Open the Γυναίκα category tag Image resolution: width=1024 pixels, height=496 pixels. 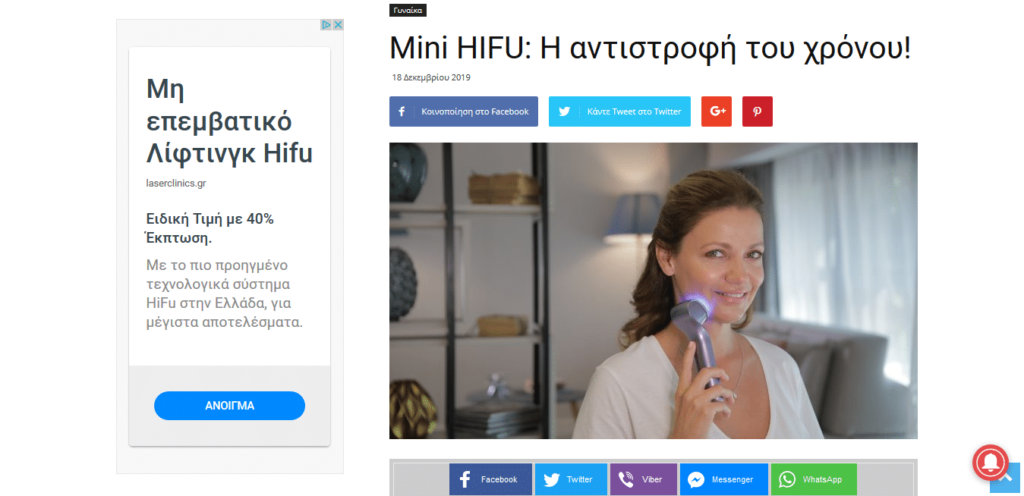[x=408, y=10]
